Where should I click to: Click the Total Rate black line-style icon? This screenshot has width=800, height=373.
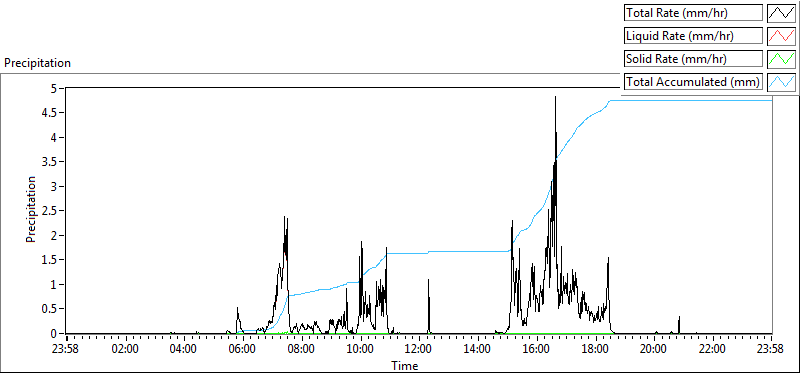click(781, 13)
